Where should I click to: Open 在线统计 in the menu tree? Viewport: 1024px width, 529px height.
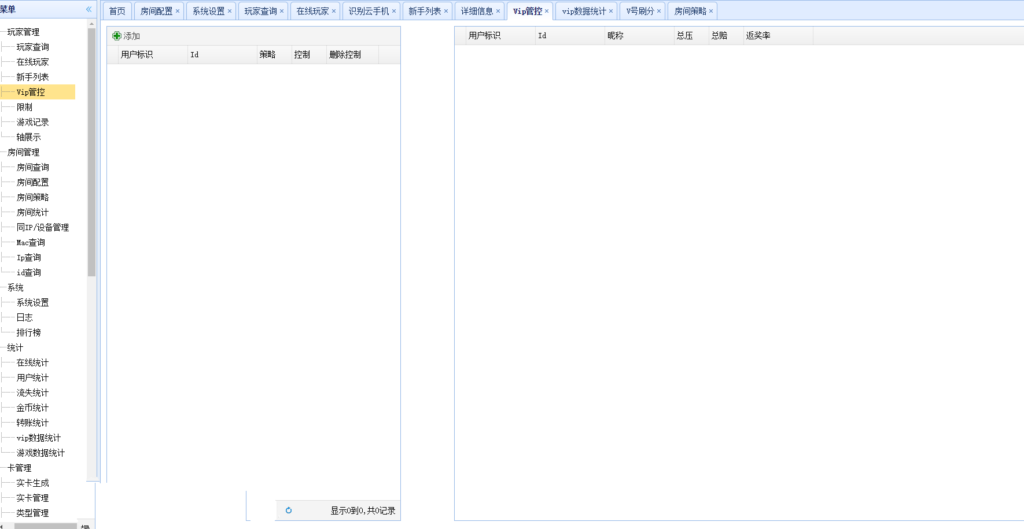pyautogui.click(x=33, y=362)
